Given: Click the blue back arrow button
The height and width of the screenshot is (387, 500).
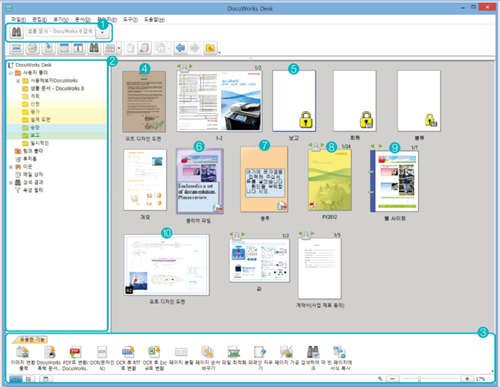Looking at the screenshot, I should click(180, 48).
